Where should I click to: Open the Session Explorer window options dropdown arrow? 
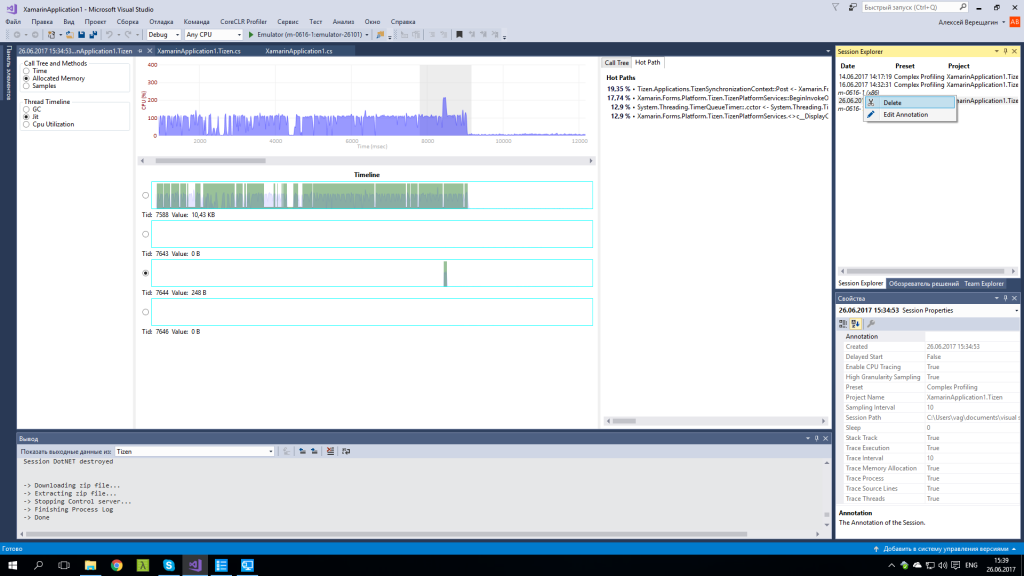(x=997, y=52)
